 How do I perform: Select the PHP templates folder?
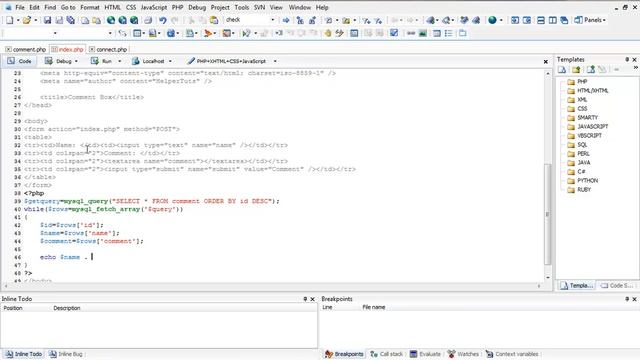pos(578,82)
